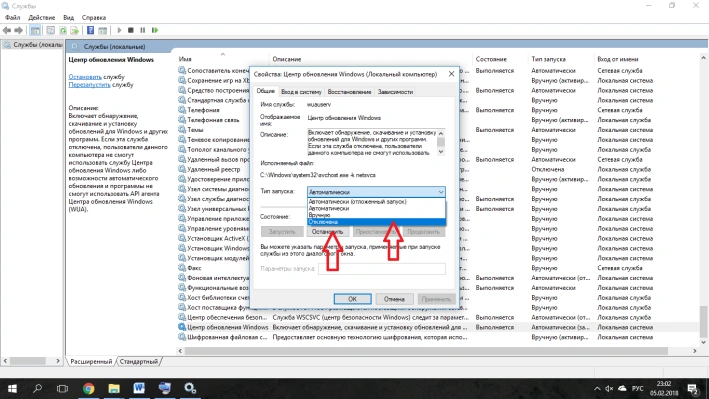Click the horizontal scrollbar right arrow in list
This screenshot has height=399, width=709.
pos(695,351)
